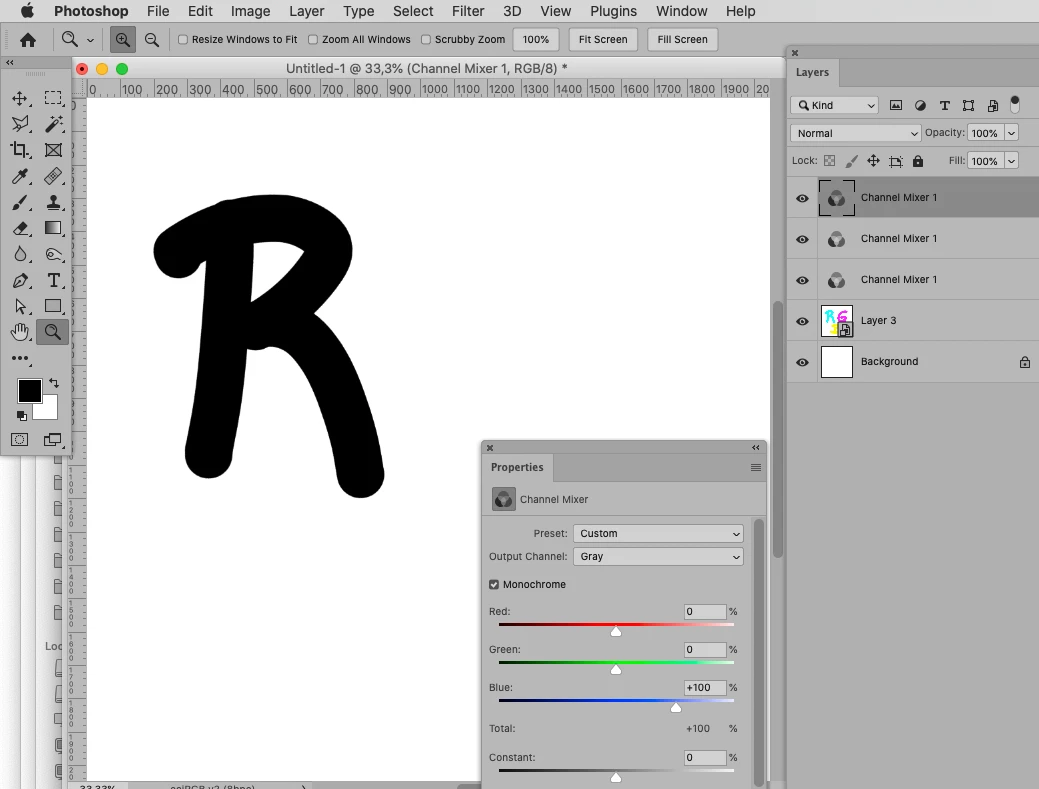Screen dimensions: 1039x789
Task: Expand the Fill slider dropdown arrow
Action: [x=1011, y=161]
